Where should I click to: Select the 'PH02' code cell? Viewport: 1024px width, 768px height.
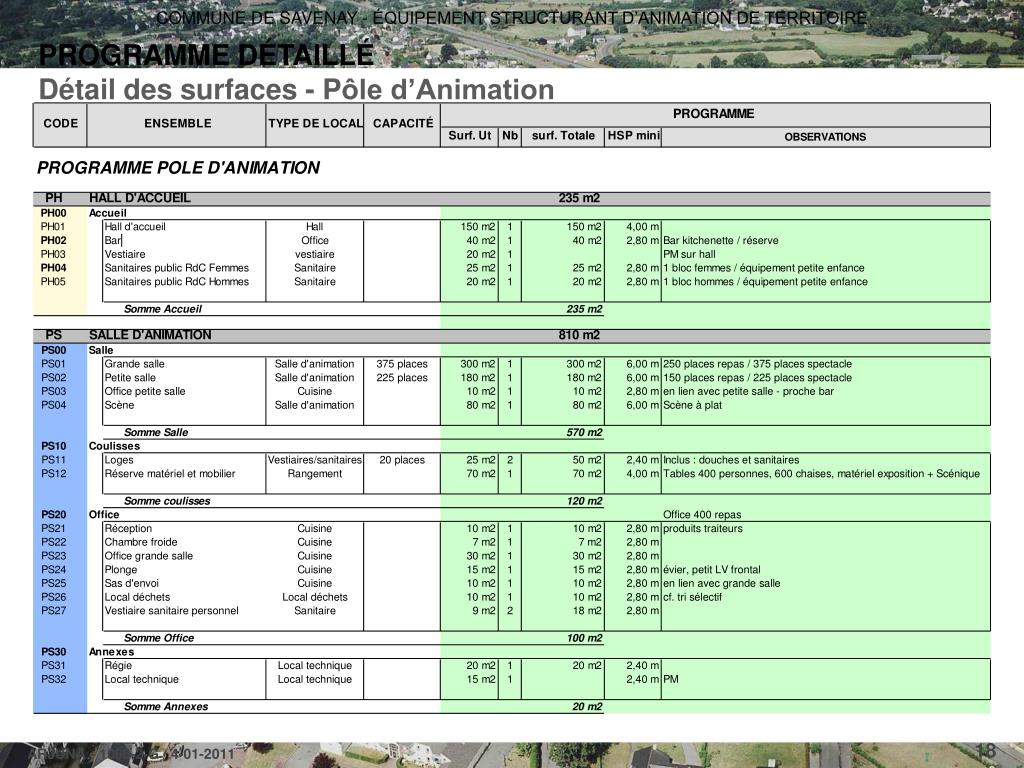pyautogui.click(x=54, y=240)
